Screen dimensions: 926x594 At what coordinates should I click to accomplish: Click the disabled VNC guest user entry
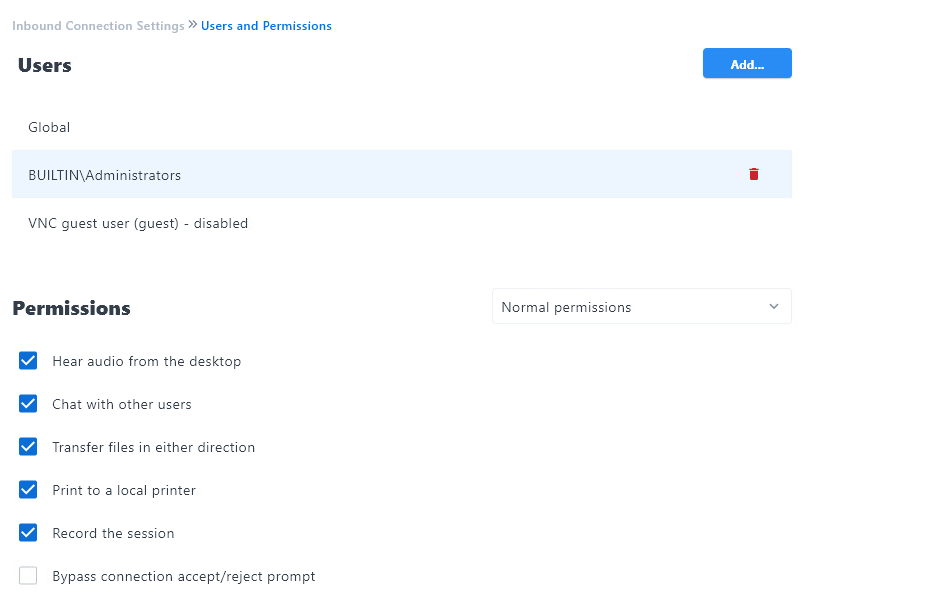pyautogui.click(x=137, y=223)
